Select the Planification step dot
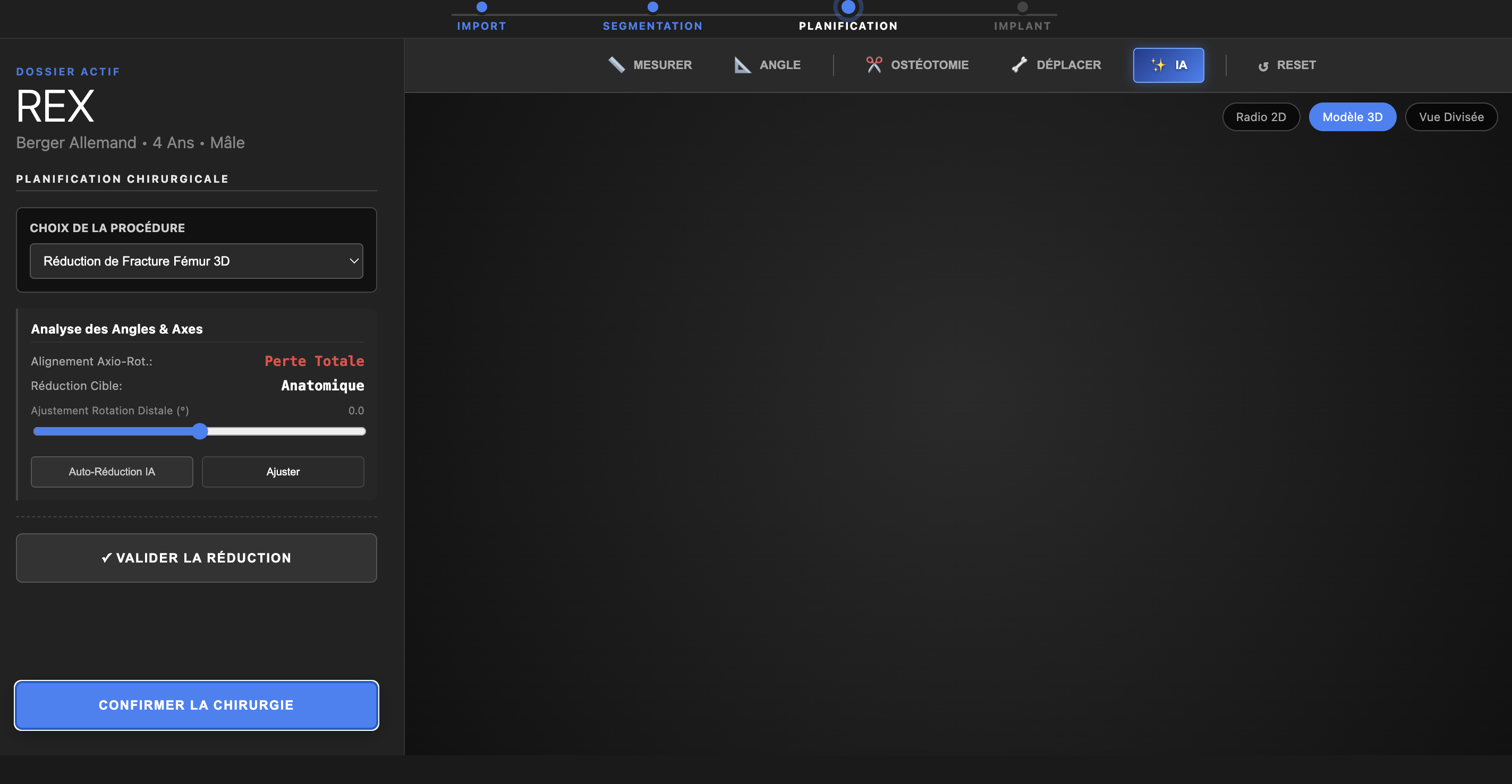This screenshot has height=784, width=1512. (x=847, y=7)
